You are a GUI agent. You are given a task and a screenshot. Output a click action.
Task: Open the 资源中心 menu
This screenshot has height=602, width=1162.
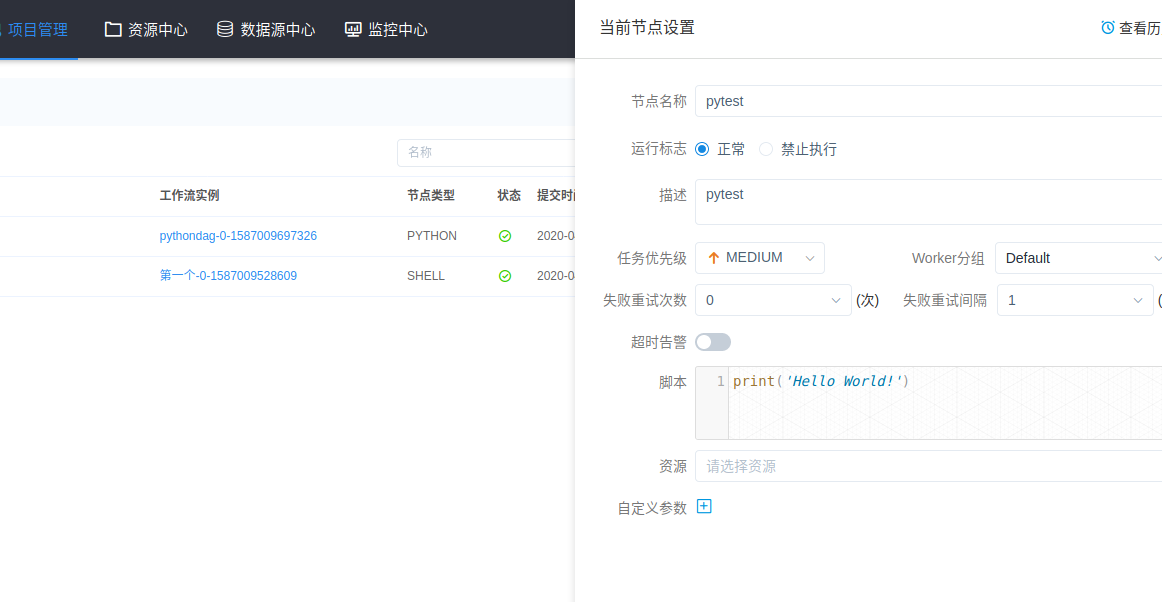click(x=146, y=30)
